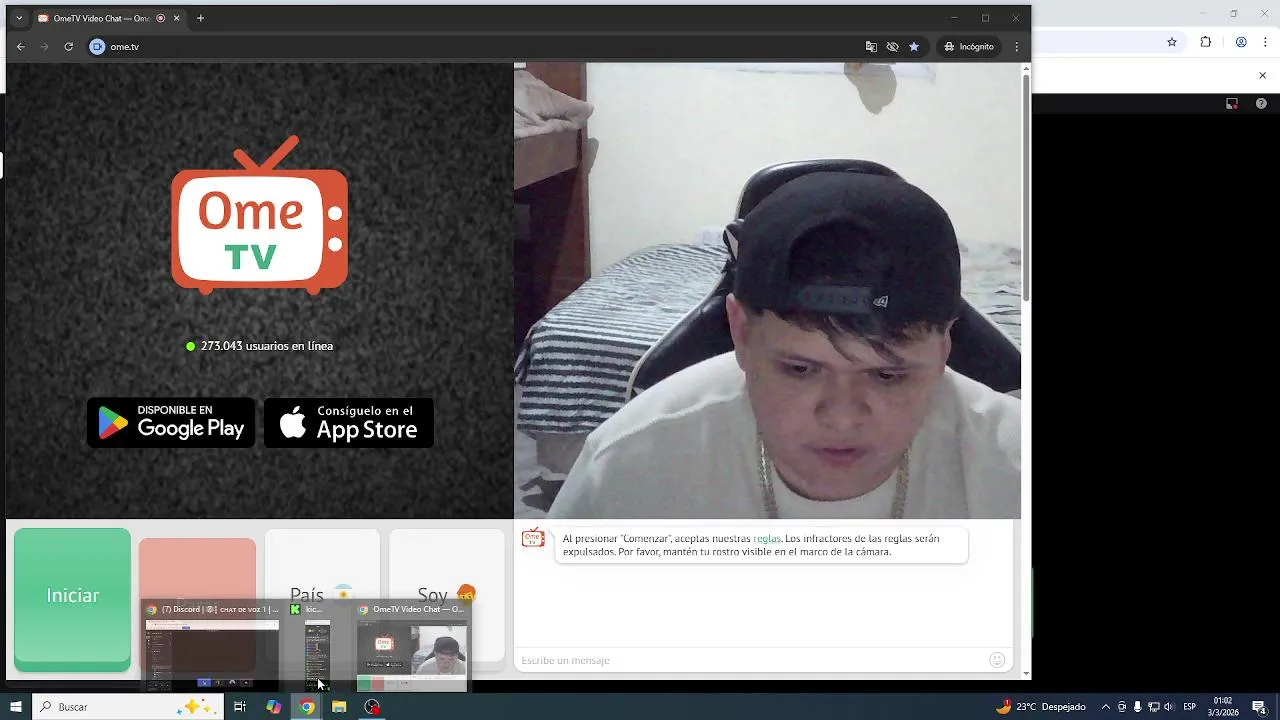The width and height of the screenshot is (1280, 720).
Task: Open File Explorer from the taskbar
Action: pyautogui.click(x=339, y=707)
